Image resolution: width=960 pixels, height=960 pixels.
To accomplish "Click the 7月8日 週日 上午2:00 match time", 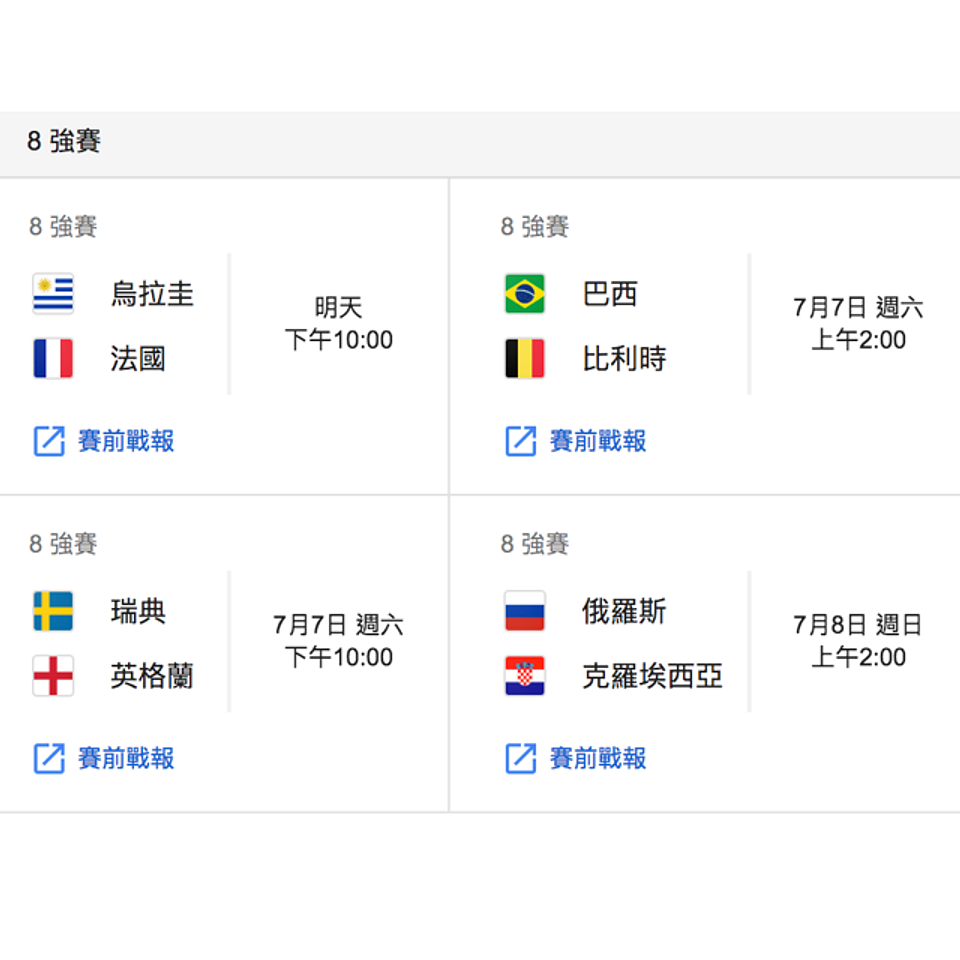I will tap(857, 641).
